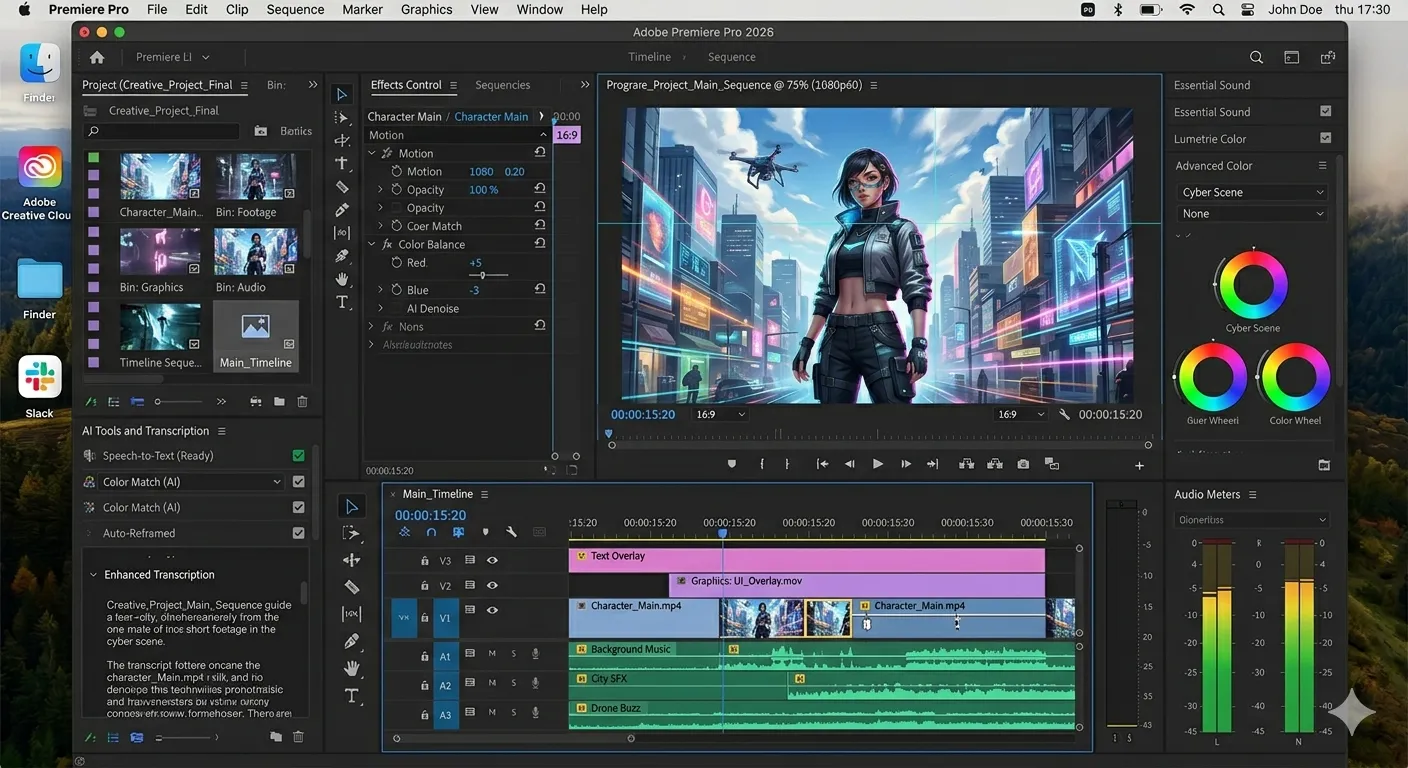
Task: Select the Slip tool beside the Effects Control panel
Action: pyautogui.click(x=342, y=232)
